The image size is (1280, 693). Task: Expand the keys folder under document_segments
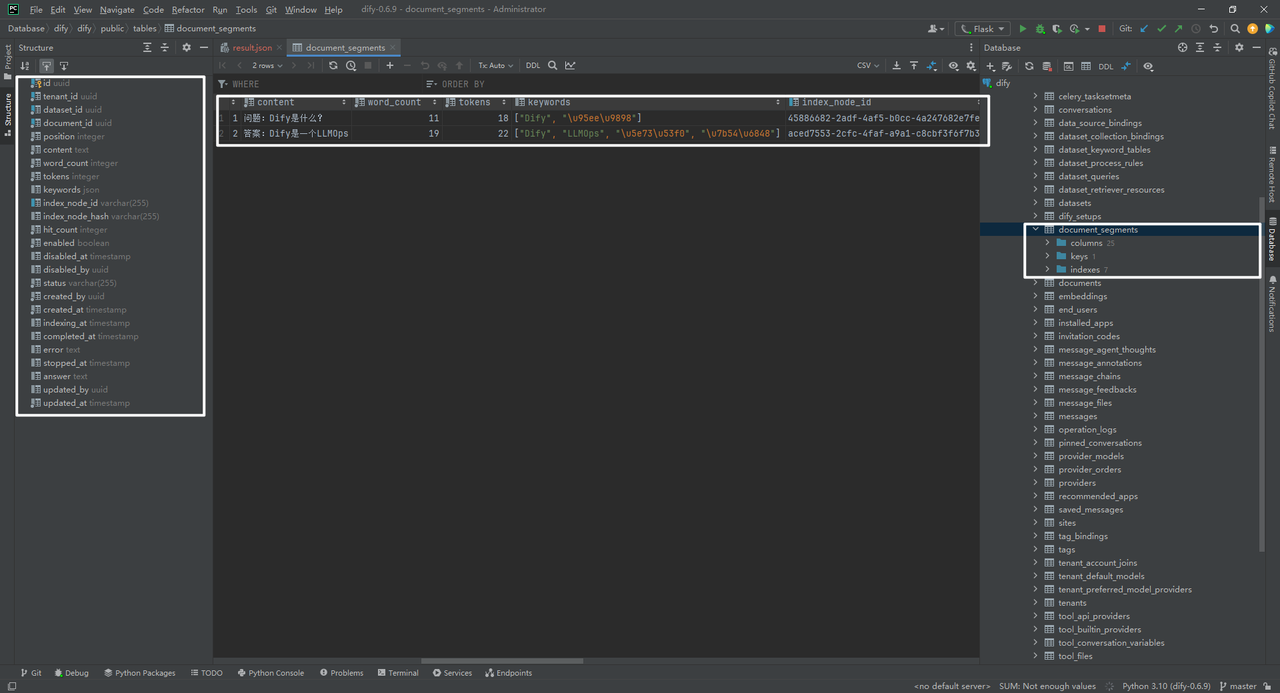click(x=1048, y=256)
